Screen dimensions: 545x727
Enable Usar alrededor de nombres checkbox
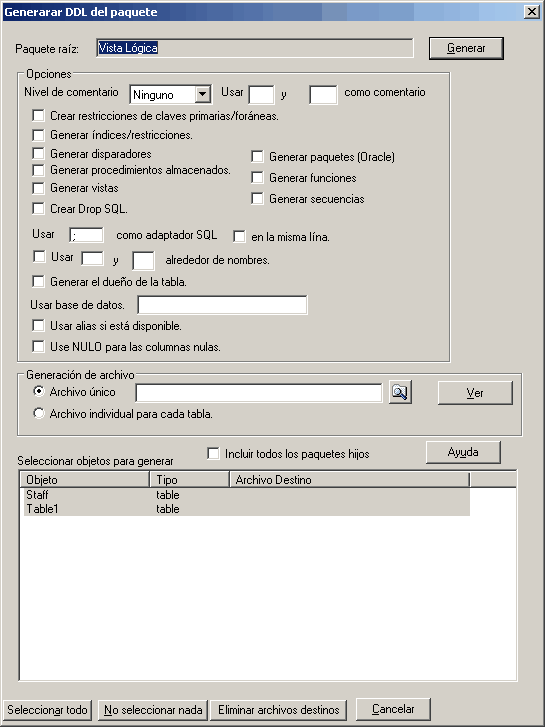pos(39,256)
